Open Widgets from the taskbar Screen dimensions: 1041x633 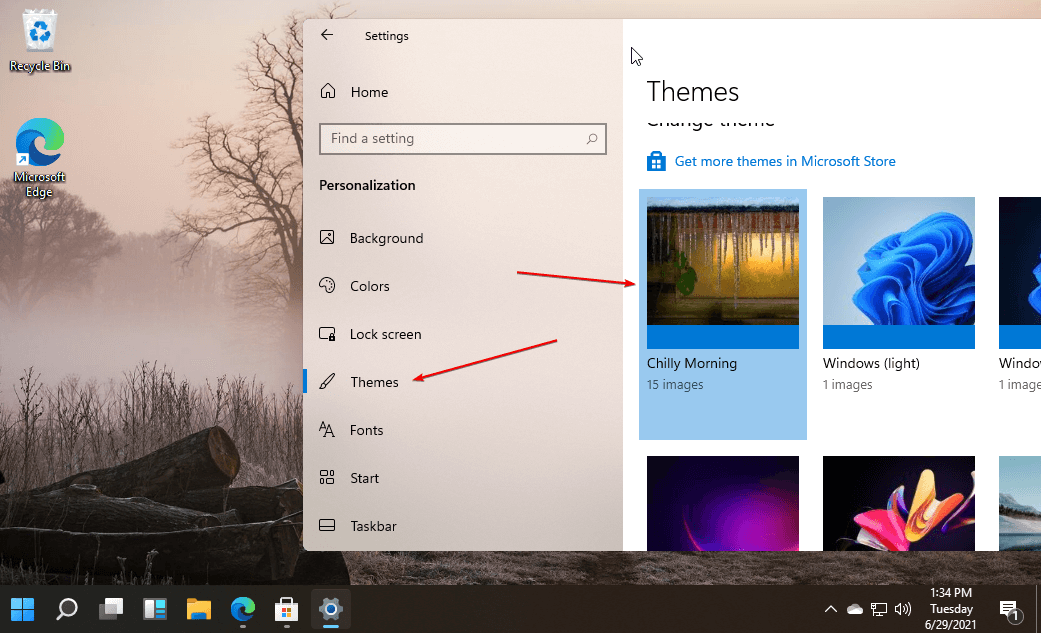click(x=155, y=609)
